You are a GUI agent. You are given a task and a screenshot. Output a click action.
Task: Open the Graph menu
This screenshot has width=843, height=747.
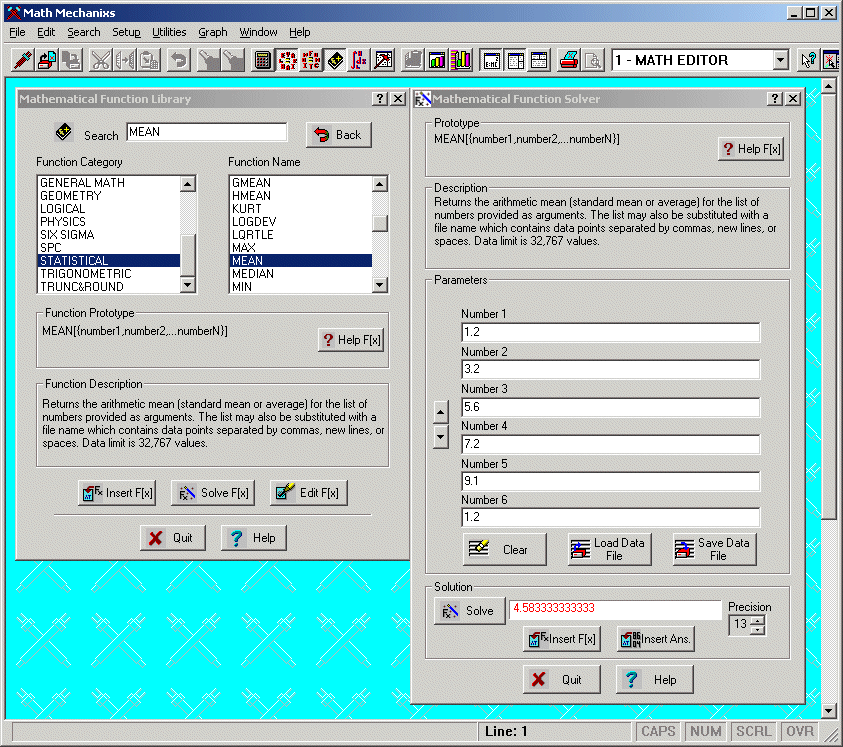pos(213,32)
